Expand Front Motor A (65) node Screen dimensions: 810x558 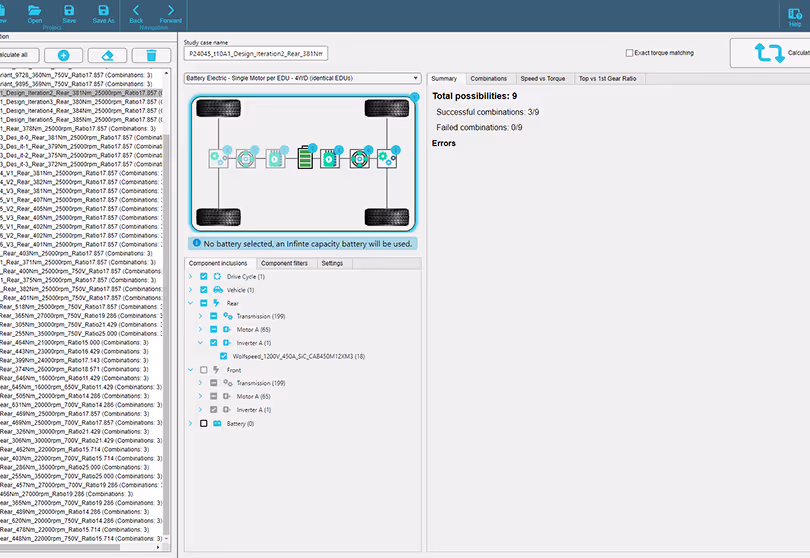[200, 396]
